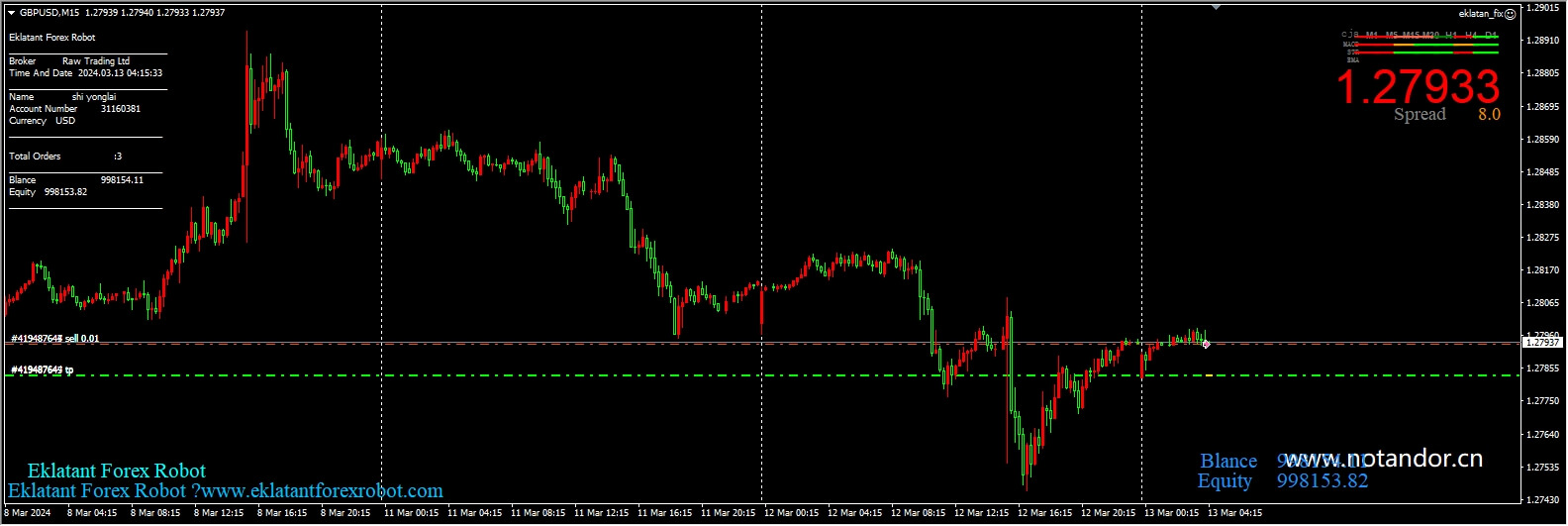
Task: Click the D1 timeframe label in trend panel
Action: coord(1491,35)
